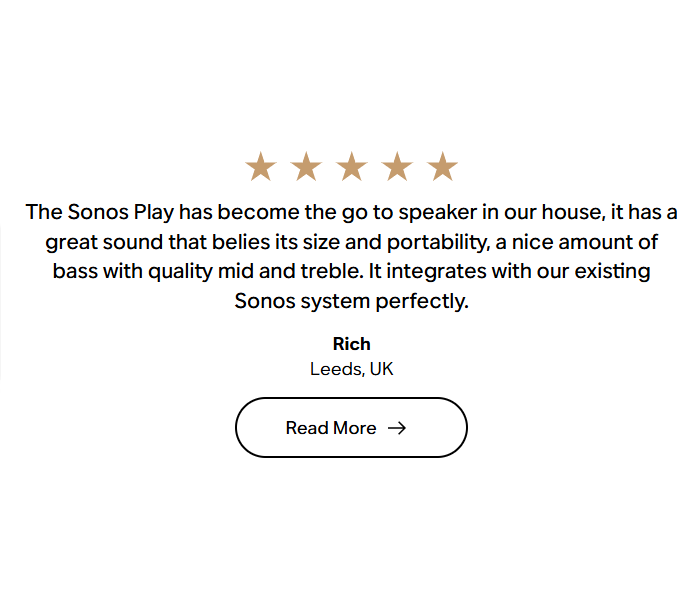This screenshot has height=604, width=698.
Task: Click the word 'bass' in the review
Action: pyautogui.click(x=75, y=272)
